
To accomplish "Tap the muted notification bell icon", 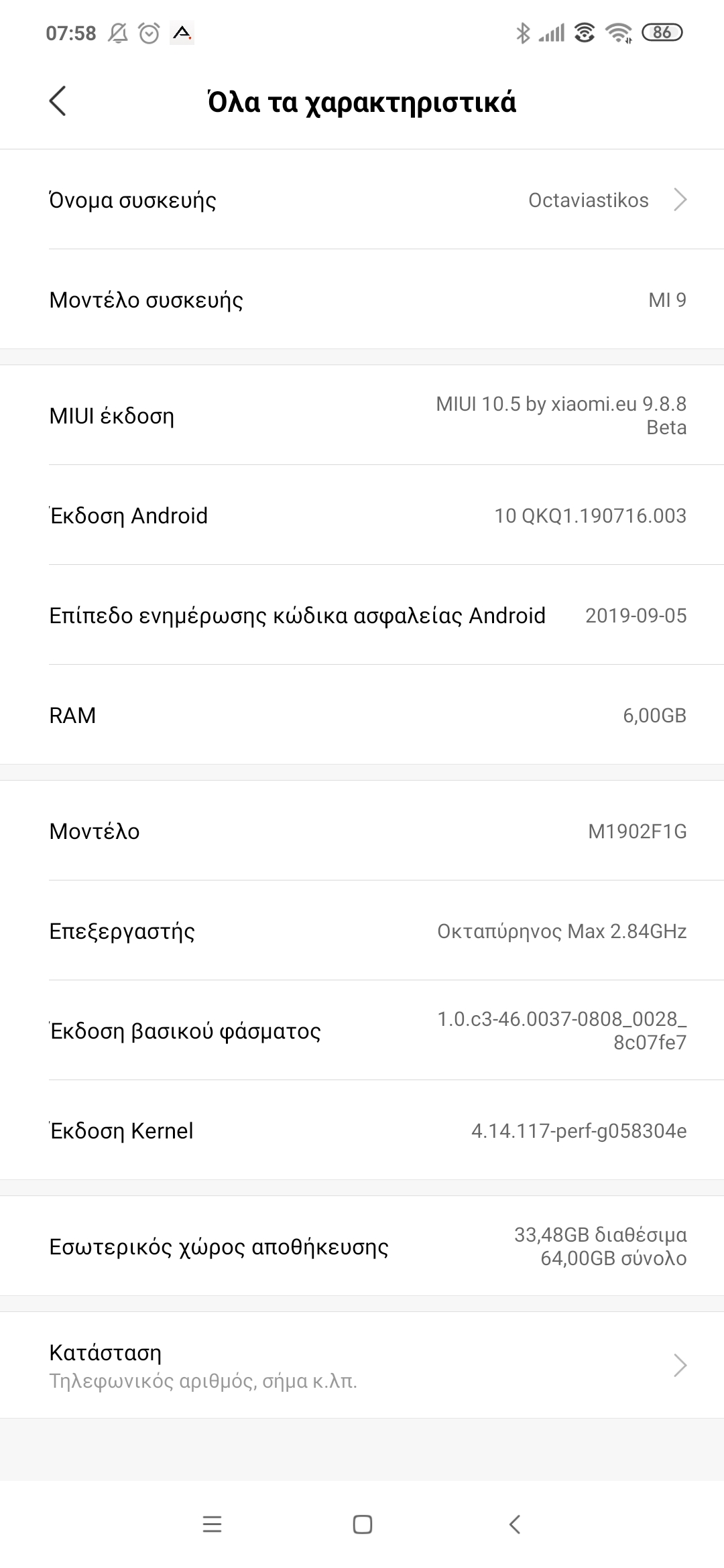I will (118, 33).
